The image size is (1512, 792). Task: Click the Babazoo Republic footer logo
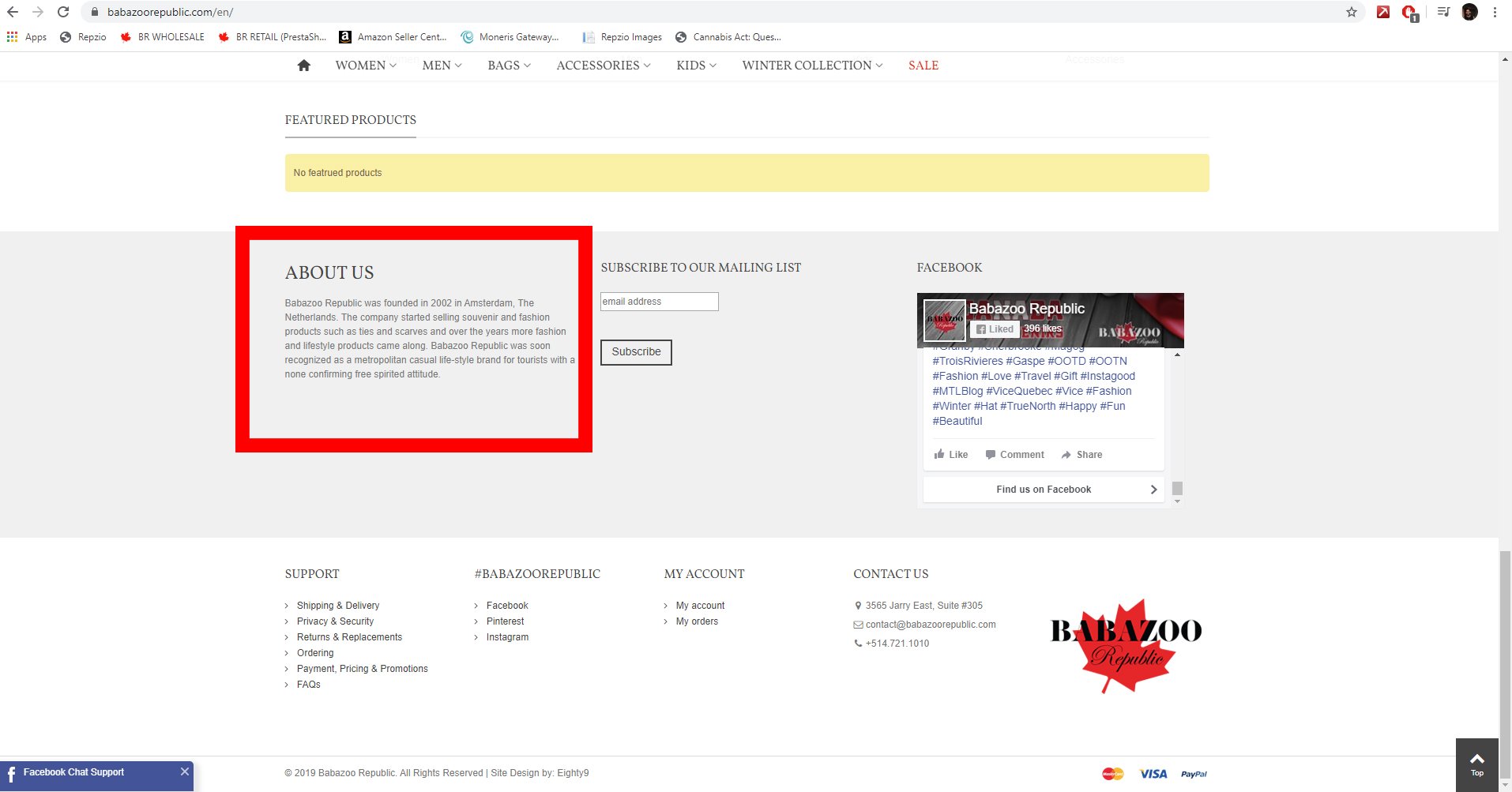[1126, 646]
